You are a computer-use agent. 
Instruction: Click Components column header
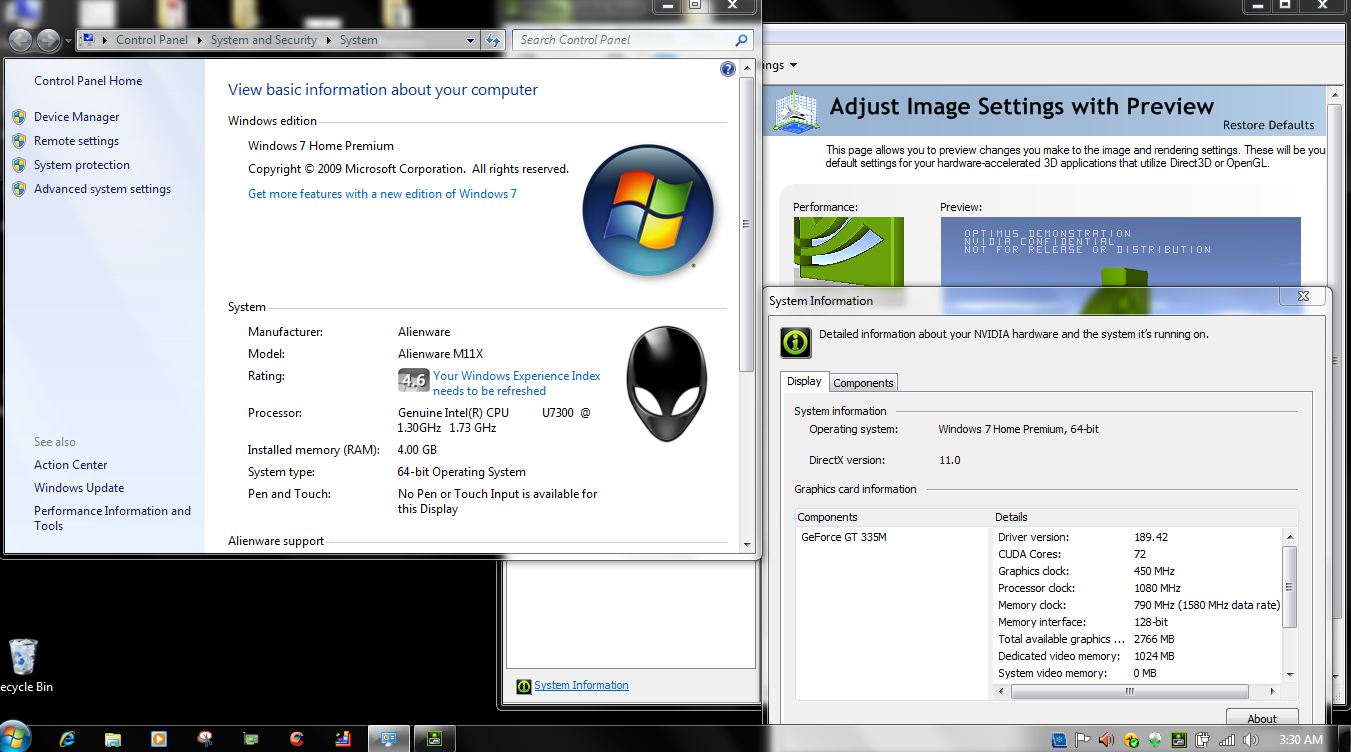tap(893, 517)
